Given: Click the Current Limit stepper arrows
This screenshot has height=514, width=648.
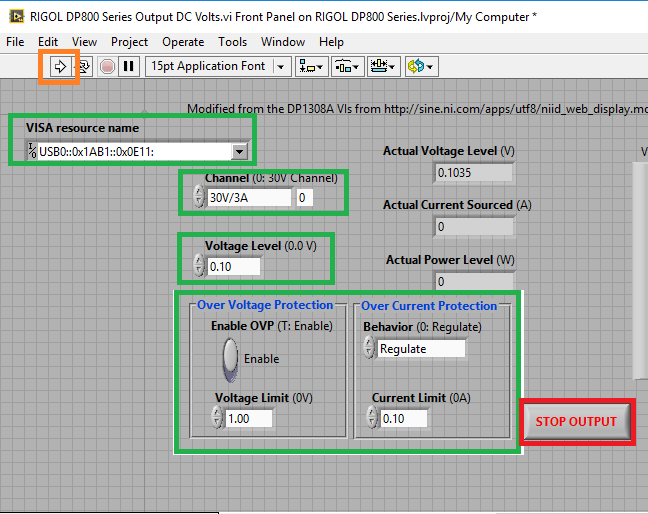Looking at the screenshot, I should pyautogui.click(x=372, y=417).
